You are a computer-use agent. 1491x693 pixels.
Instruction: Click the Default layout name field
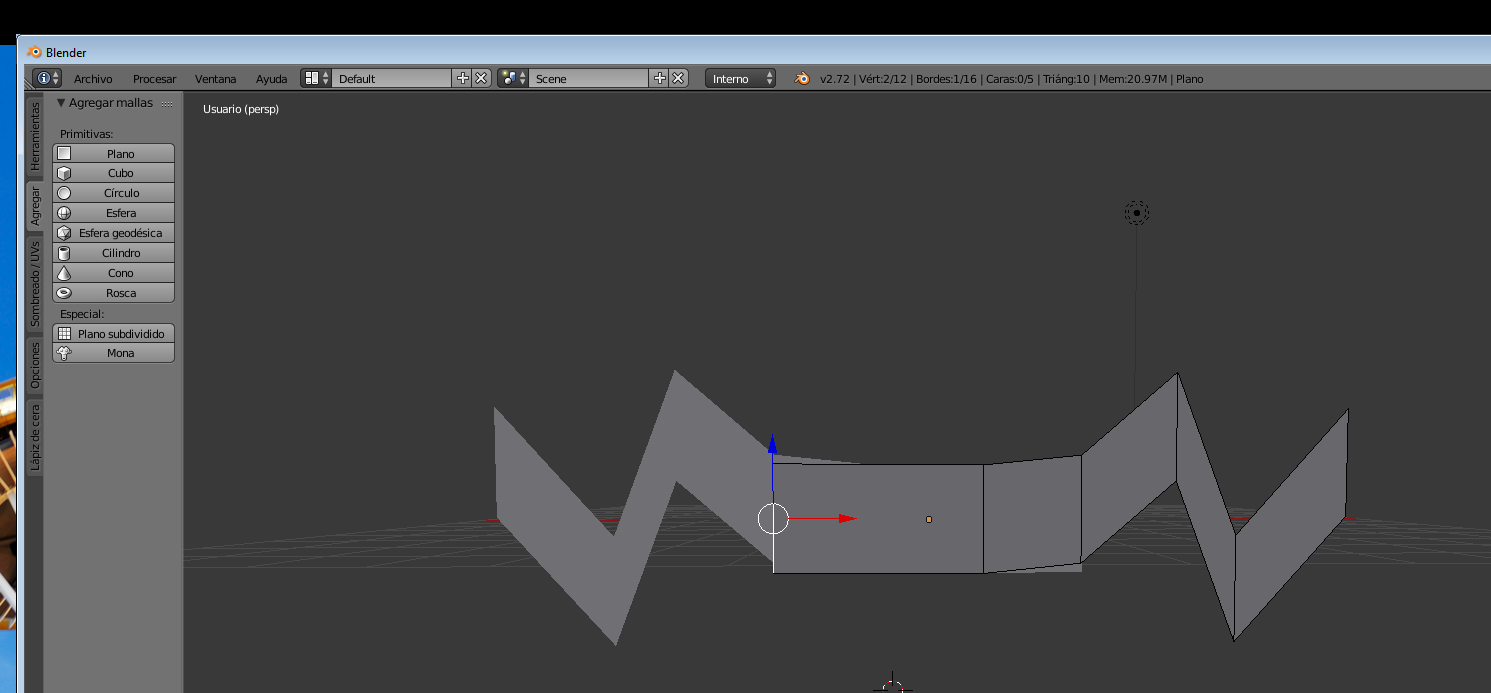pos(392,78)
